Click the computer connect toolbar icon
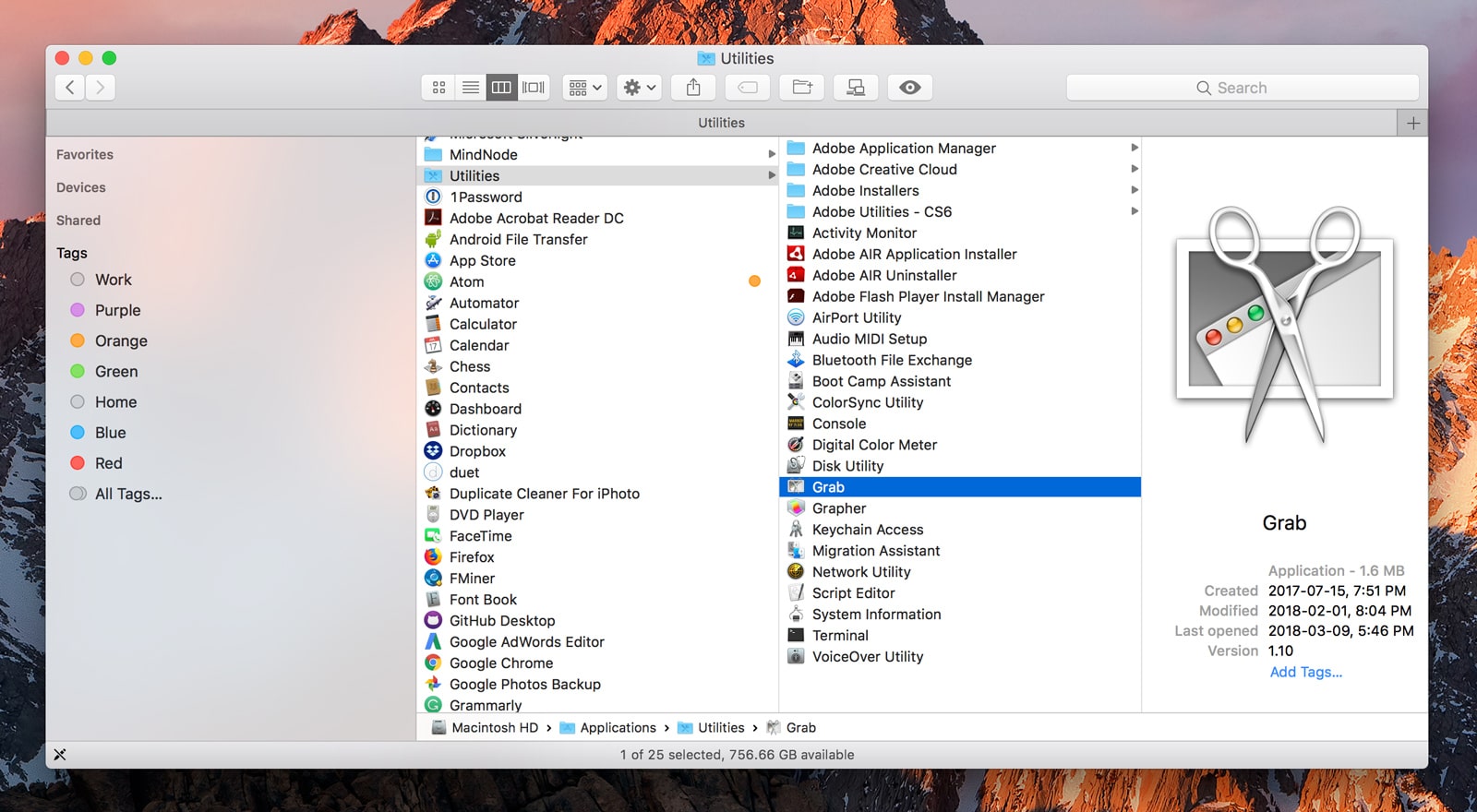The image size is (1477, 812). pyautogui.click(x=856, y=88)
